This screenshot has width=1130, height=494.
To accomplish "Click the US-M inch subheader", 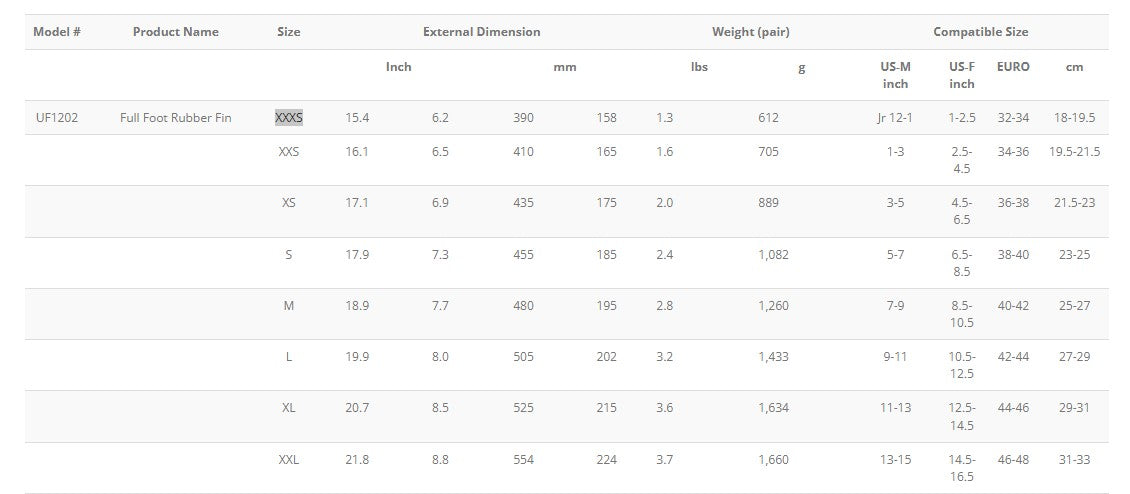I will [895, 75].
